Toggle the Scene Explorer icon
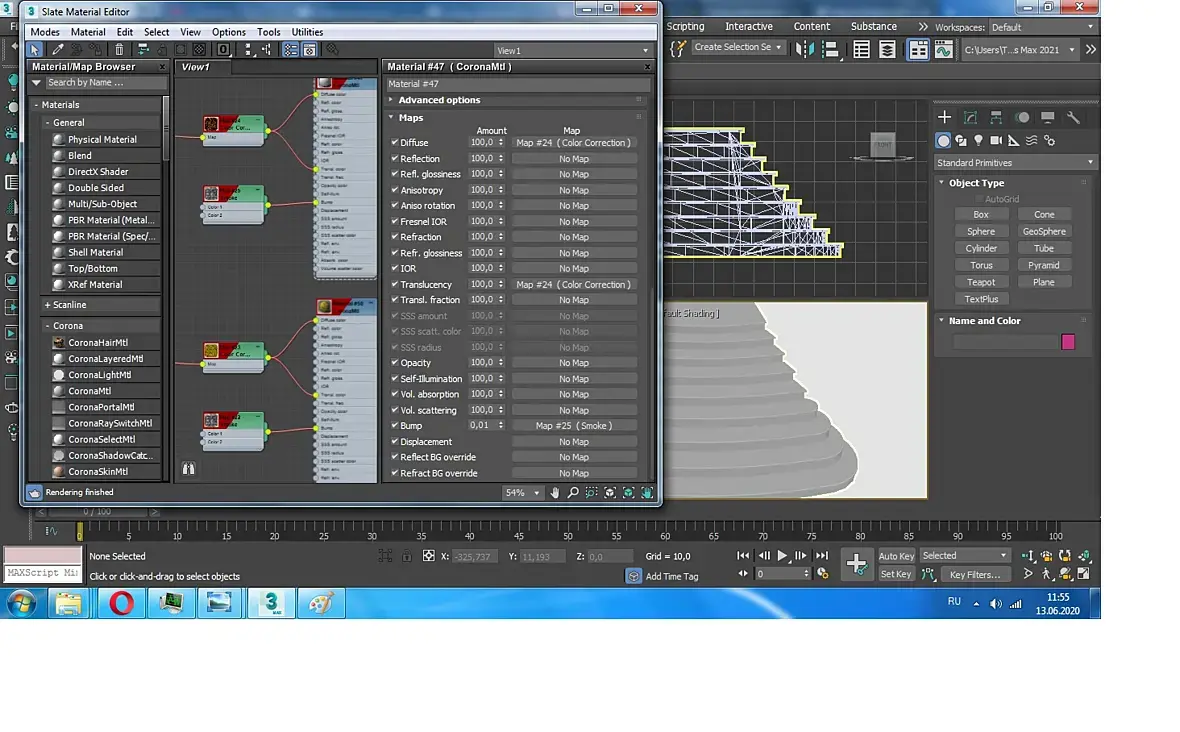This screenshot has width=1180, height=732. coord(862,50)
